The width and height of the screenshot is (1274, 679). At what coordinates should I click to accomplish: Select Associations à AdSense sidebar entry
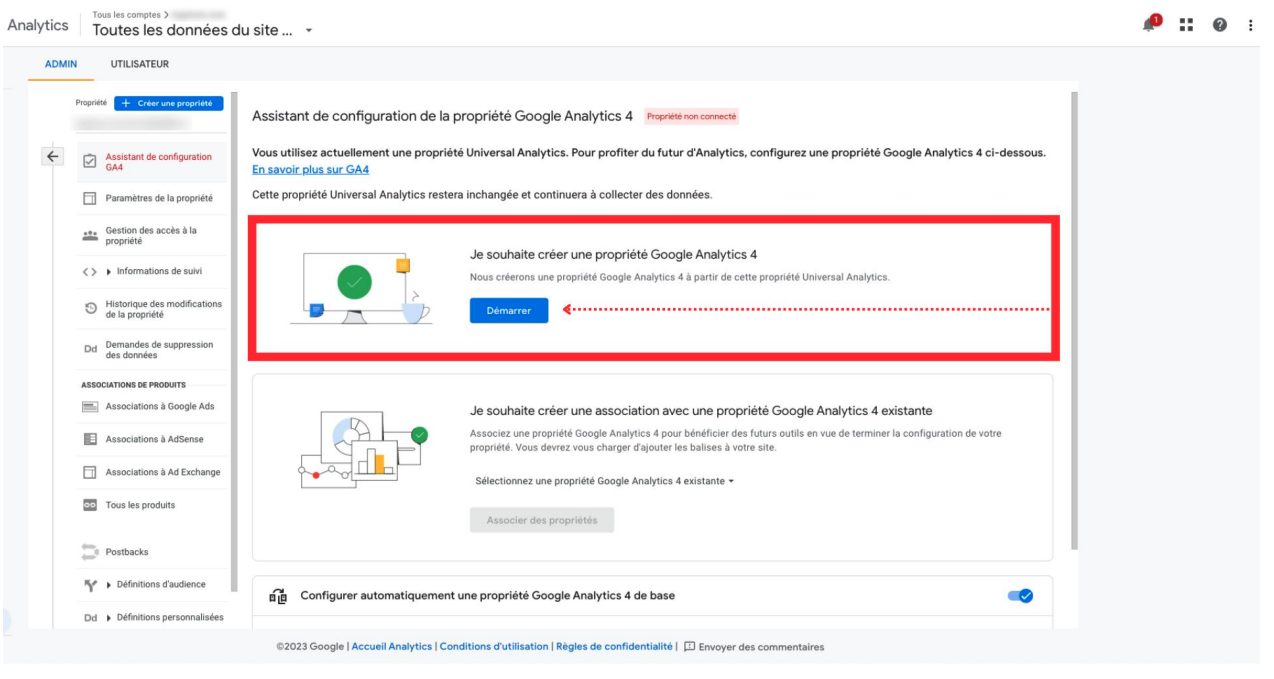153,439
